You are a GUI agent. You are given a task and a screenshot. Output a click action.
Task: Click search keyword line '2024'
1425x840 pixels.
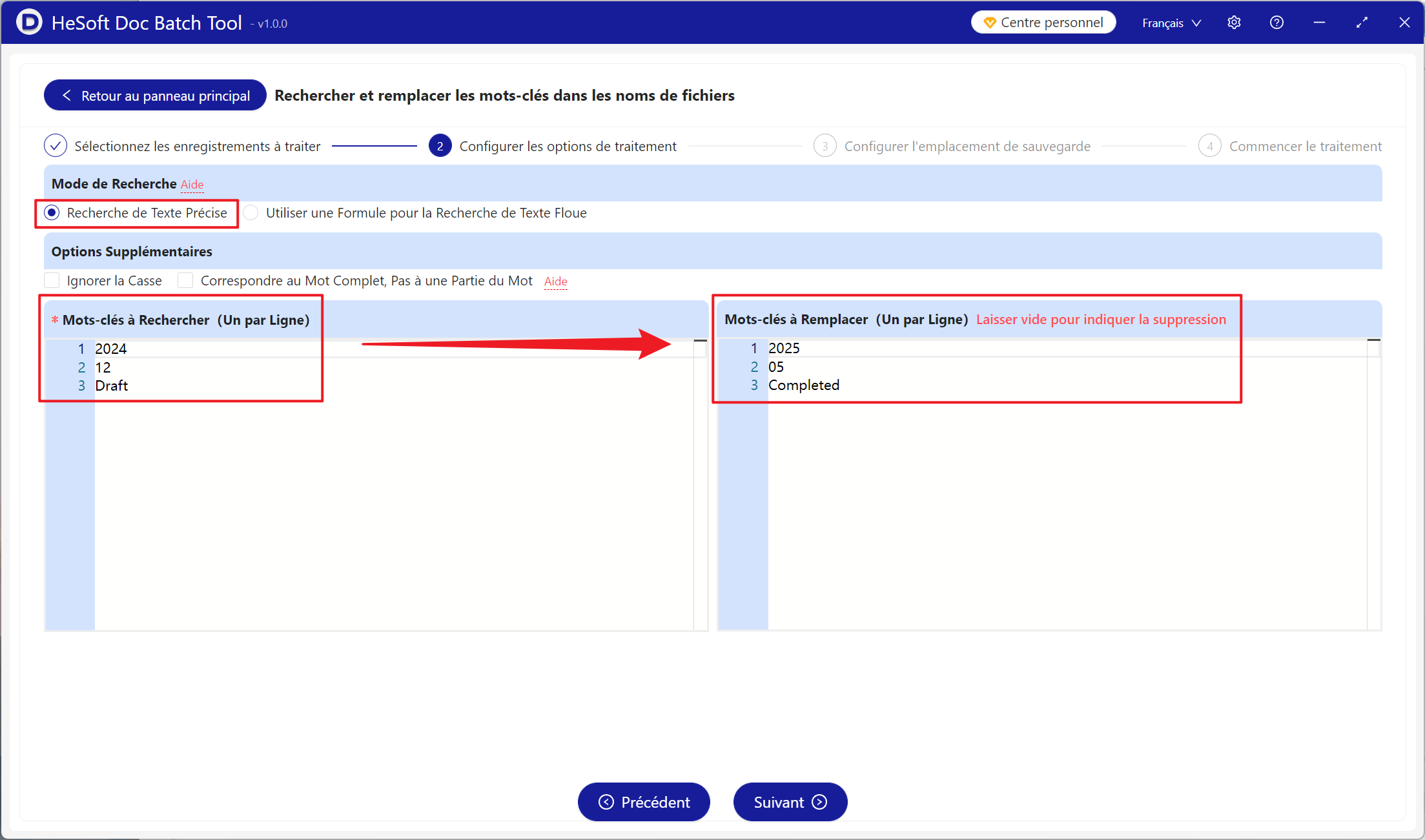(x=111, y=349)
